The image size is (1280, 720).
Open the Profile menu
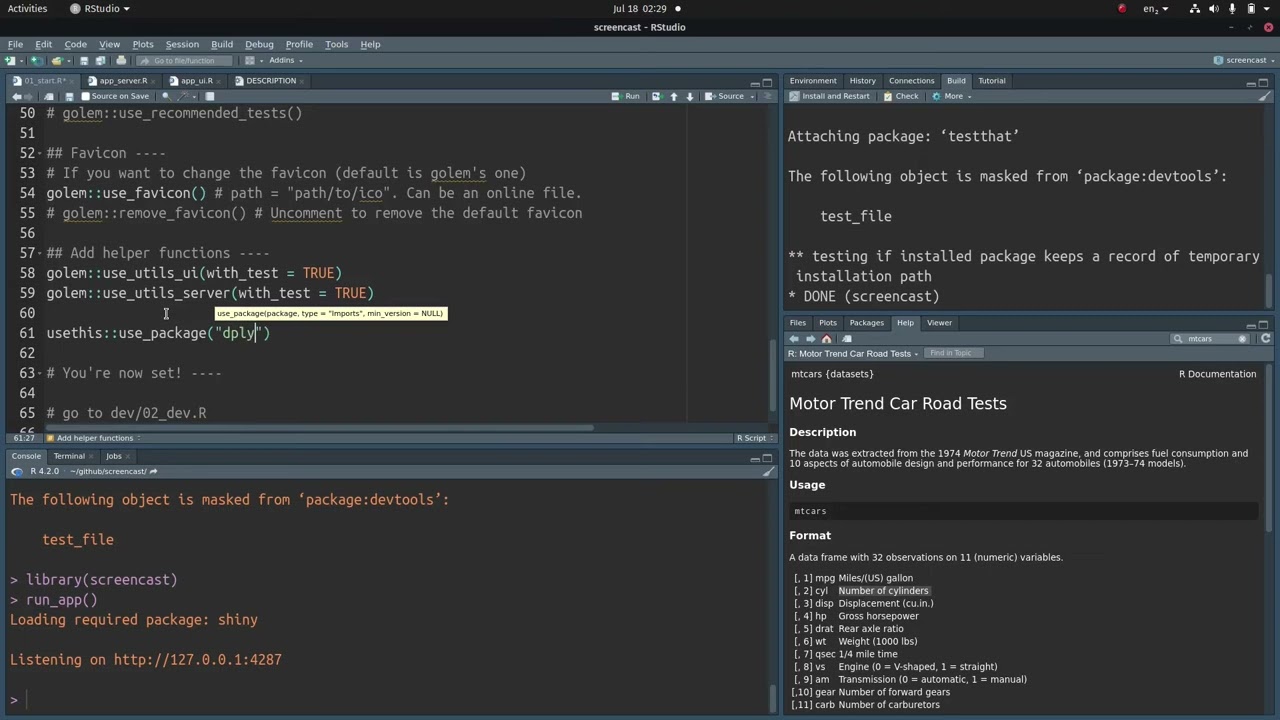click(299, 44)
